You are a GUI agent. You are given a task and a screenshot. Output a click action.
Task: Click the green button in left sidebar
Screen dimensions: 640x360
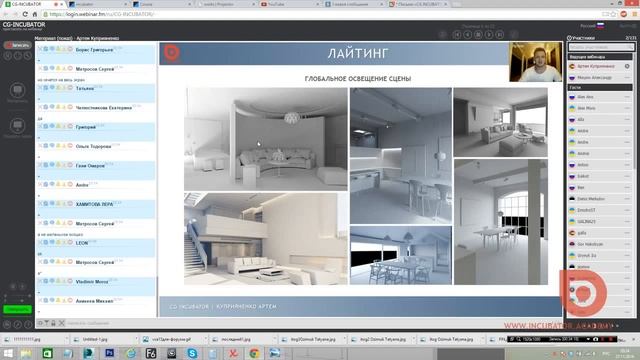tap(18, 310)
